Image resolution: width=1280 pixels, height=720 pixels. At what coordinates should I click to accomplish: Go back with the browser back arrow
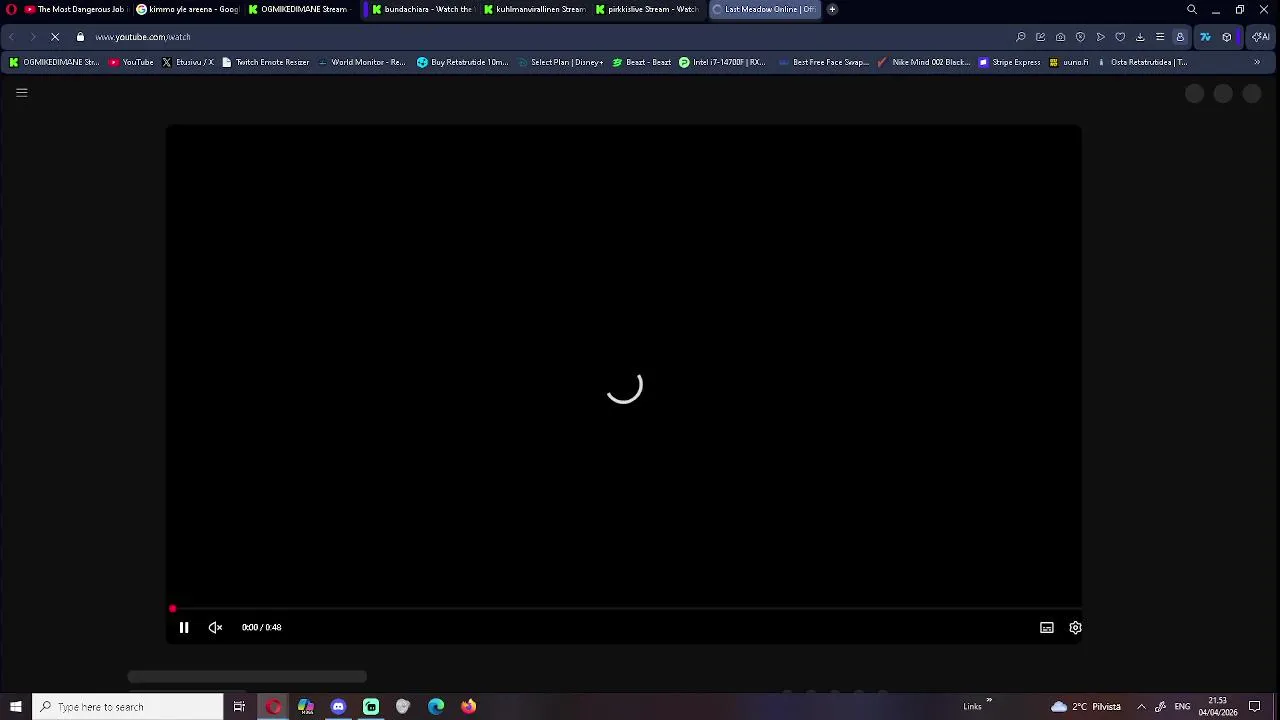click(11, 37)
